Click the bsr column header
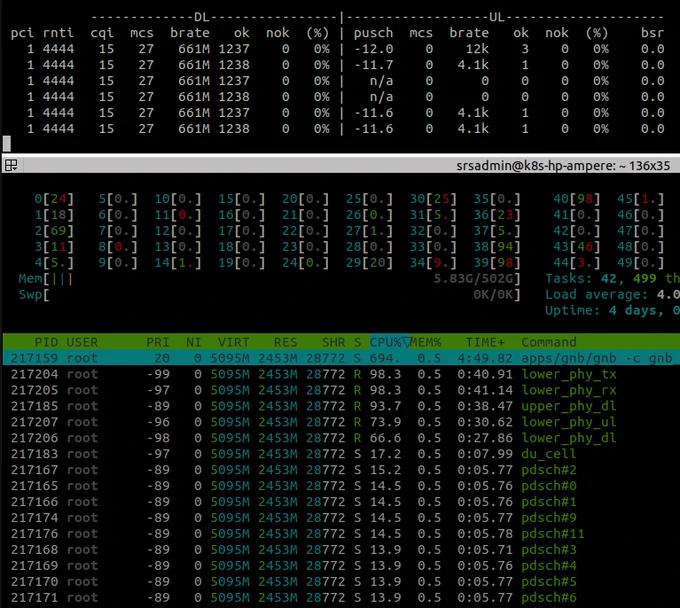The height and width of the screenshot is (608, 680). coord(653,33)
